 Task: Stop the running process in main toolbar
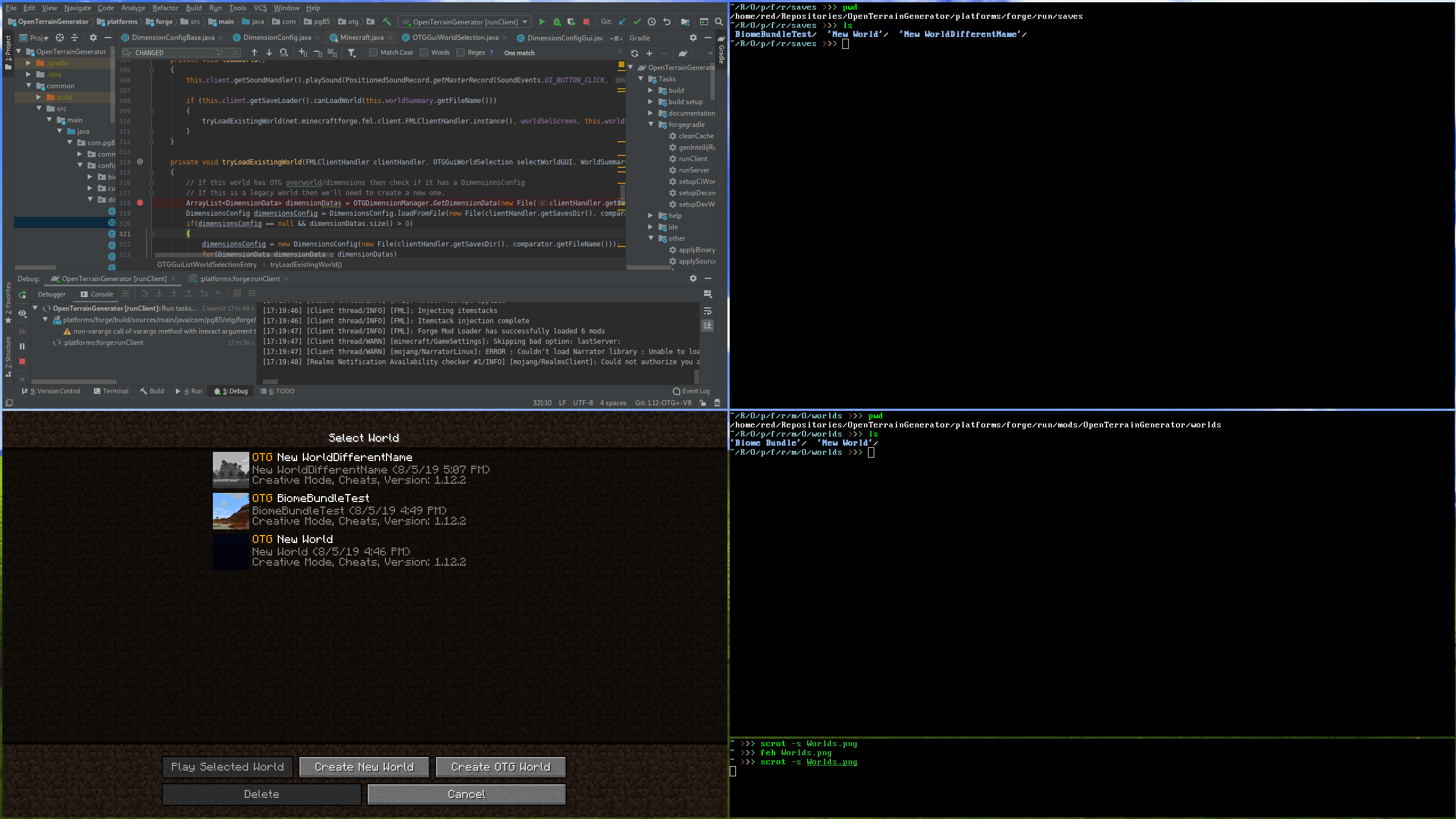[x=586, y=22]
